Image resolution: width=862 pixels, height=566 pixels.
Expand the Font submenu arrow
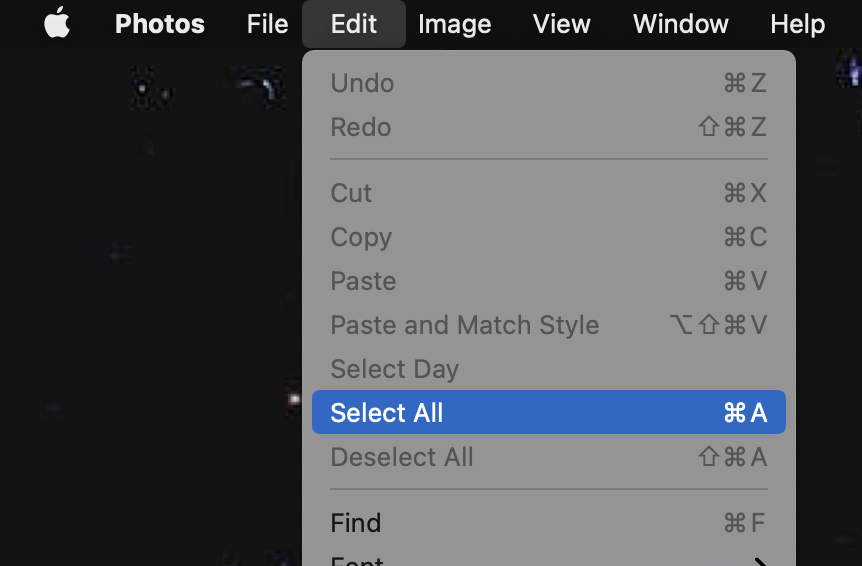click(x=761, y=561)
